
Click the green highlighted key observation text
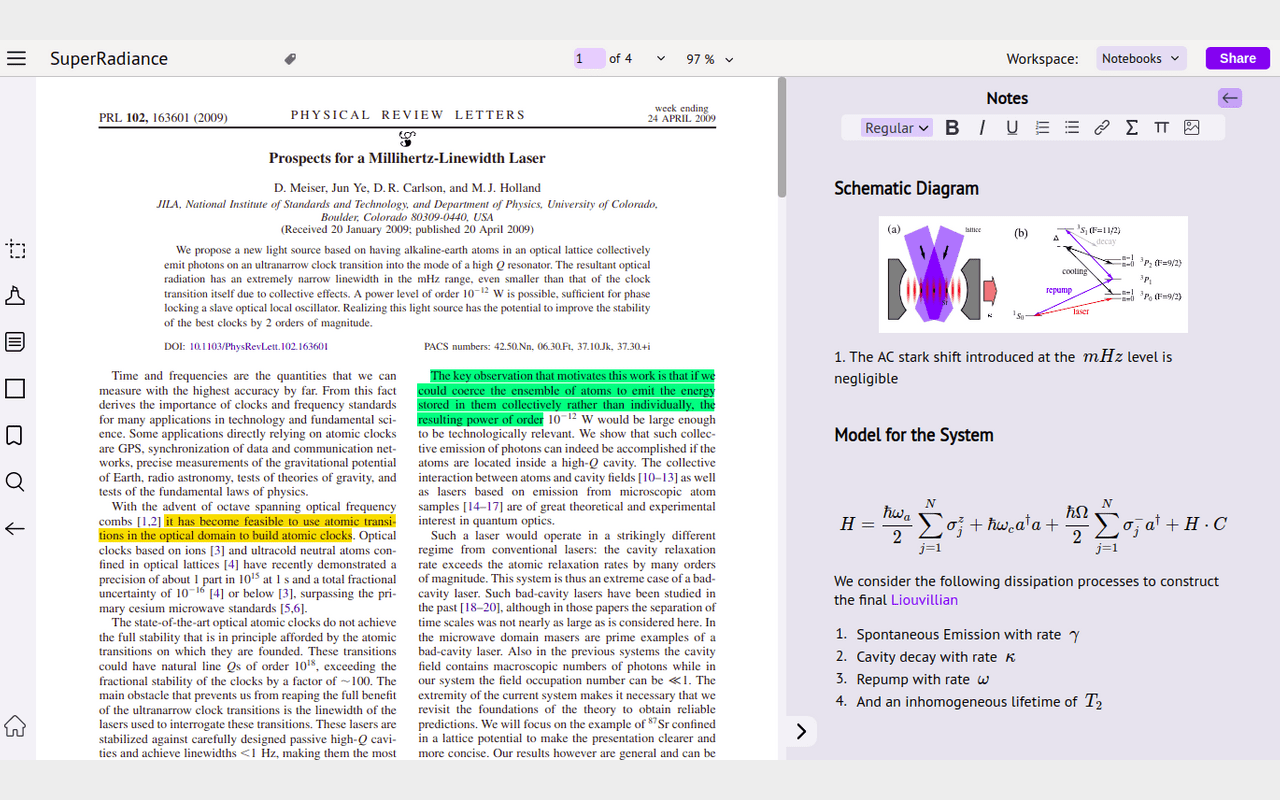pos(566,398)
